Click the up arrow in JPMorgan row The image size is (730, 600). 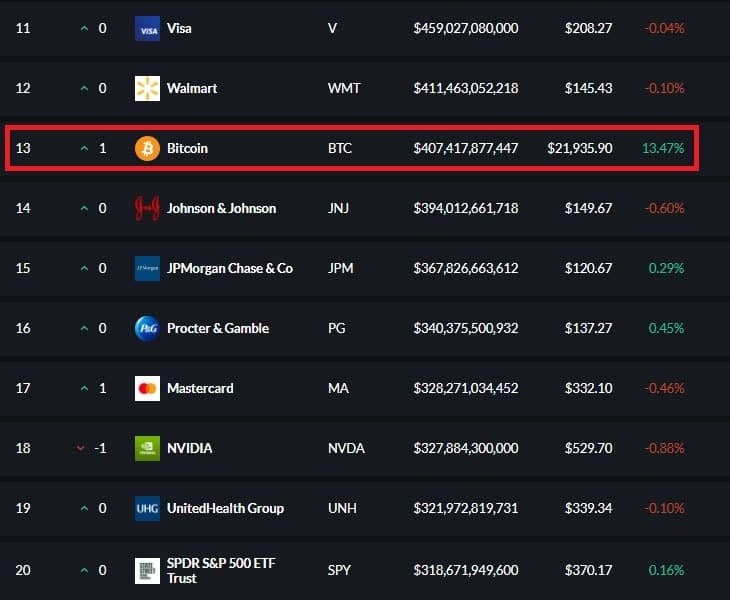click(x=84, y=269)
